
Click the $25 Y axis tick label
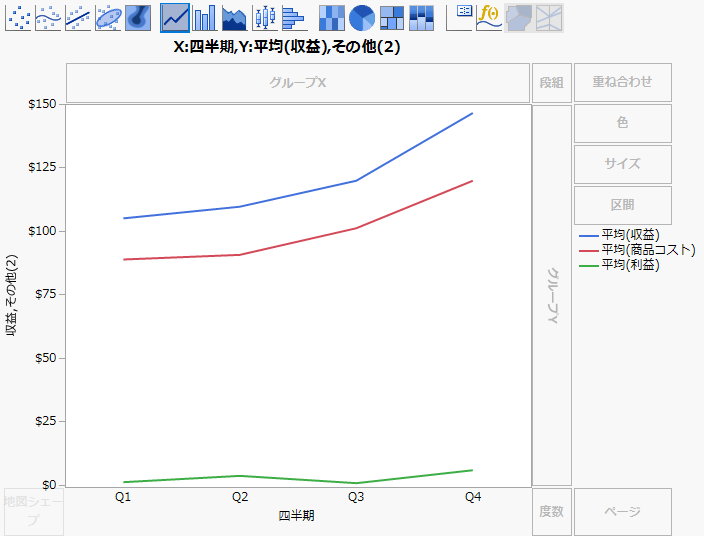[46, 422]
